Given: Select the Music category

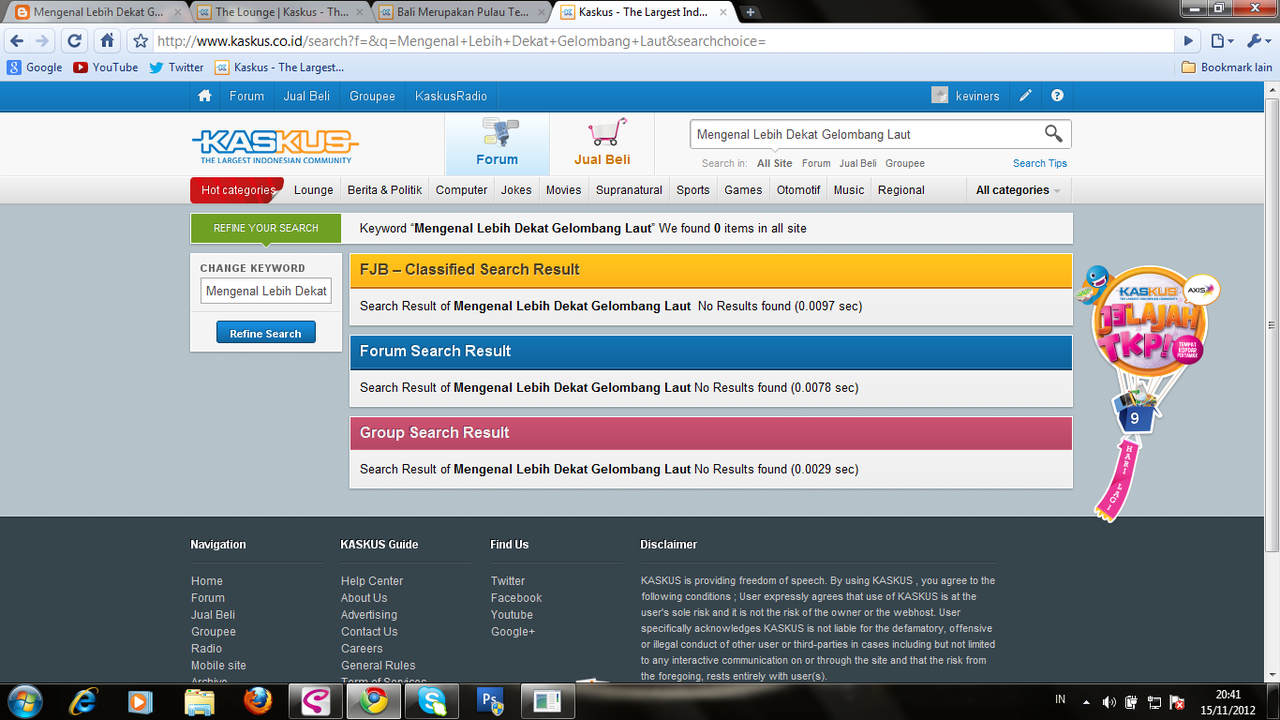Looking at the screenshot, I should 849,190.
